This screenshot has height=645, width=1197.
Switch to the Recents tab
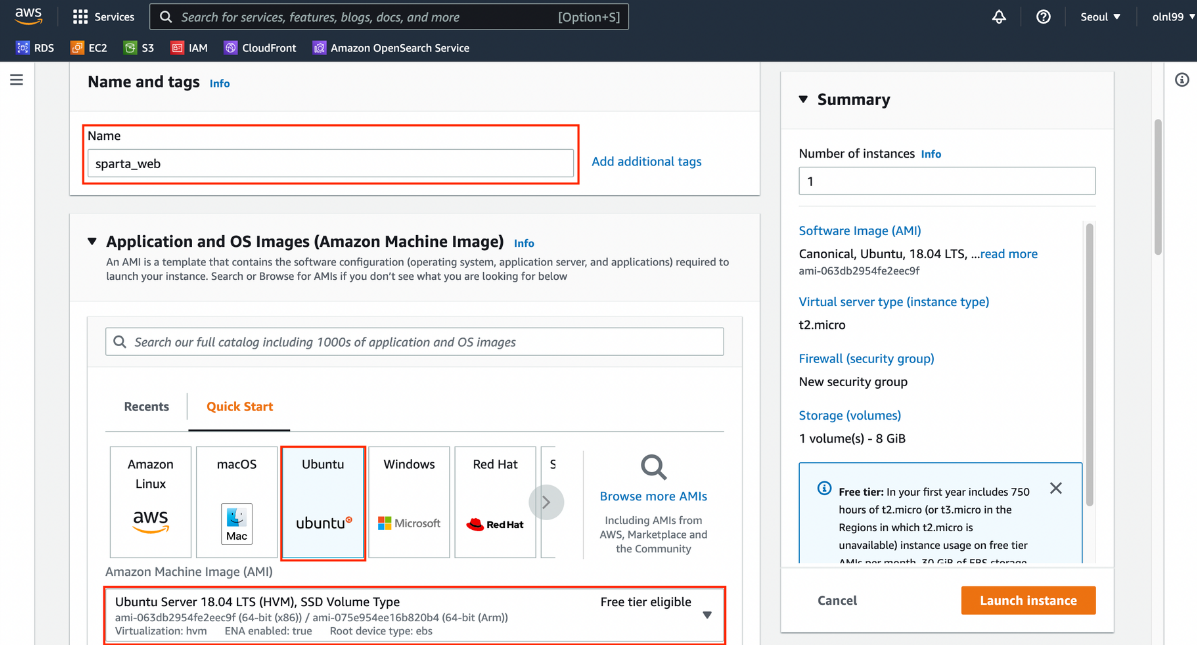pyautogui.click(x=147, y=407)
